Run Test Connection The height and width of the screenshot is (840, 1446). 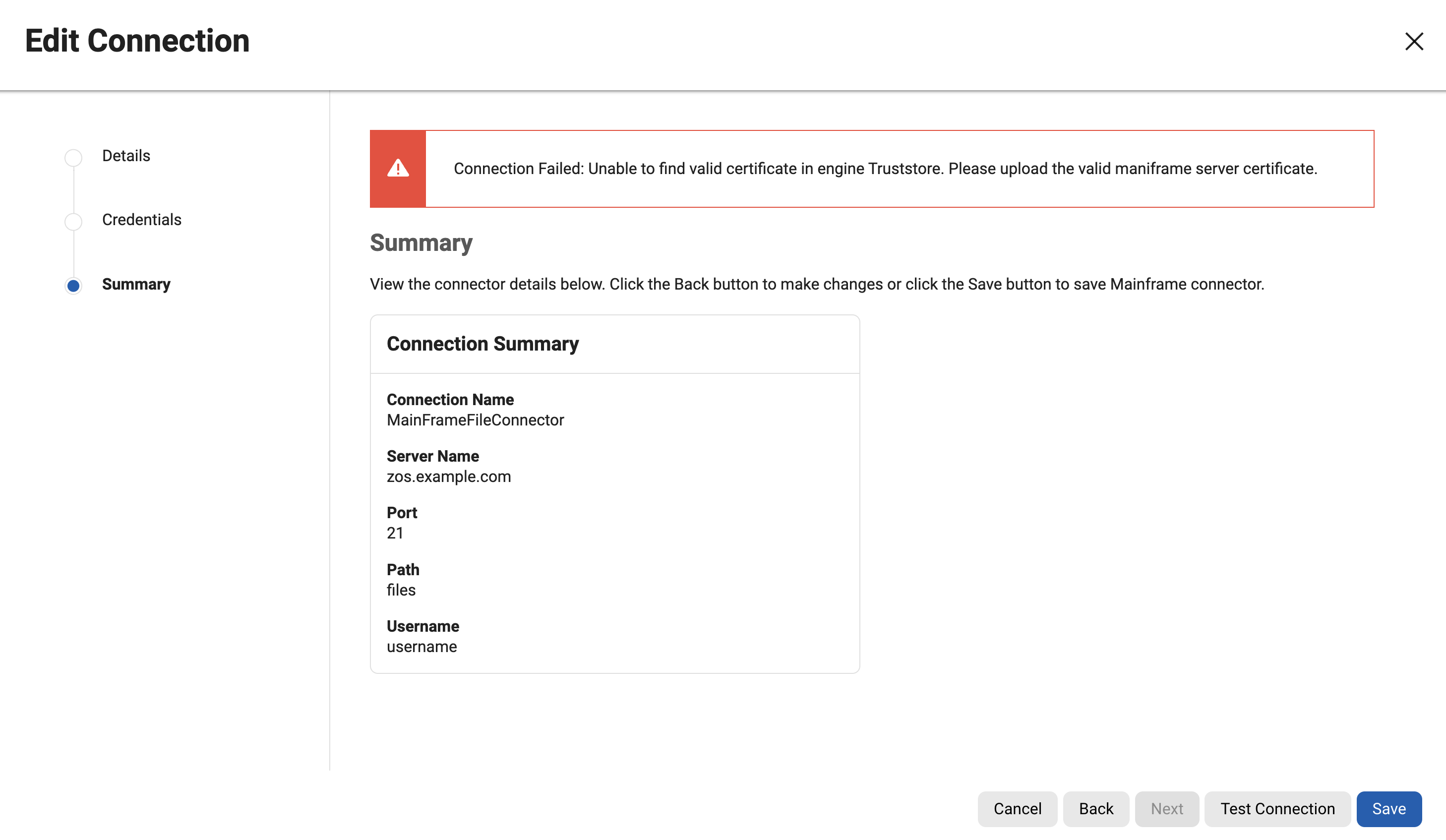click(1277, 808)
